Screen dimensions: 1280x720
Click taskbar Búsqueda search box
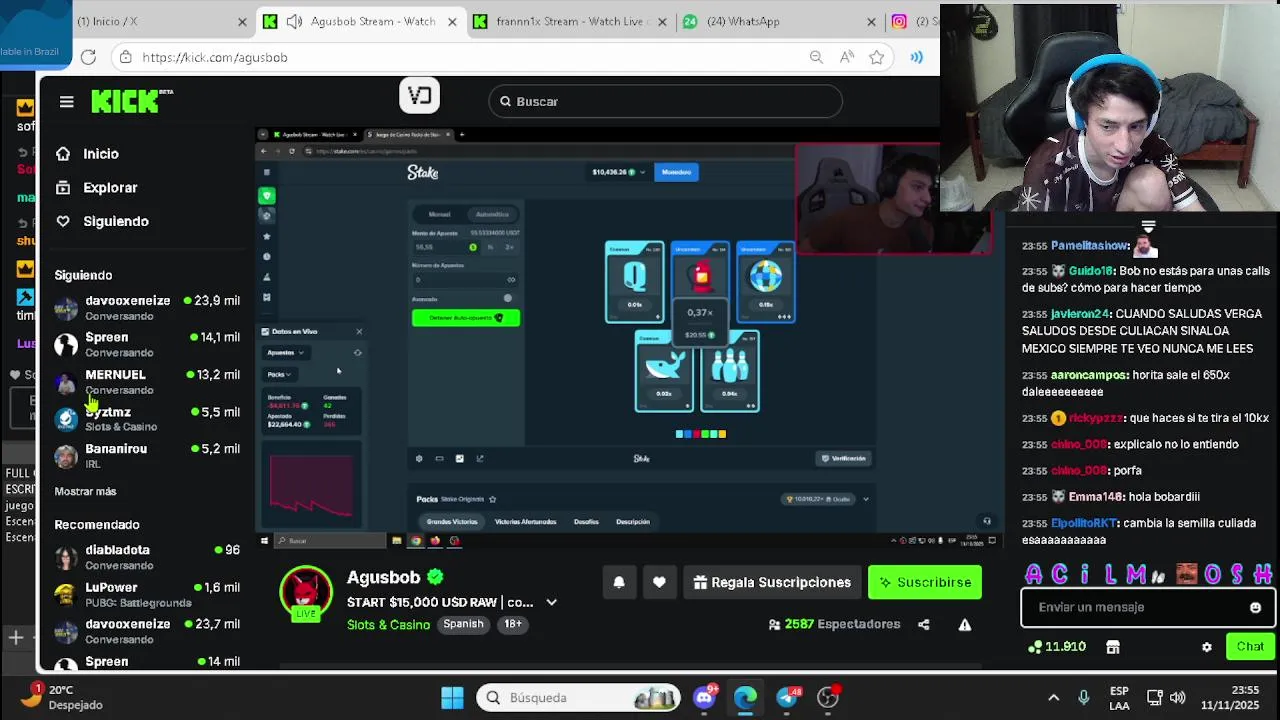(x=577, y=698)
